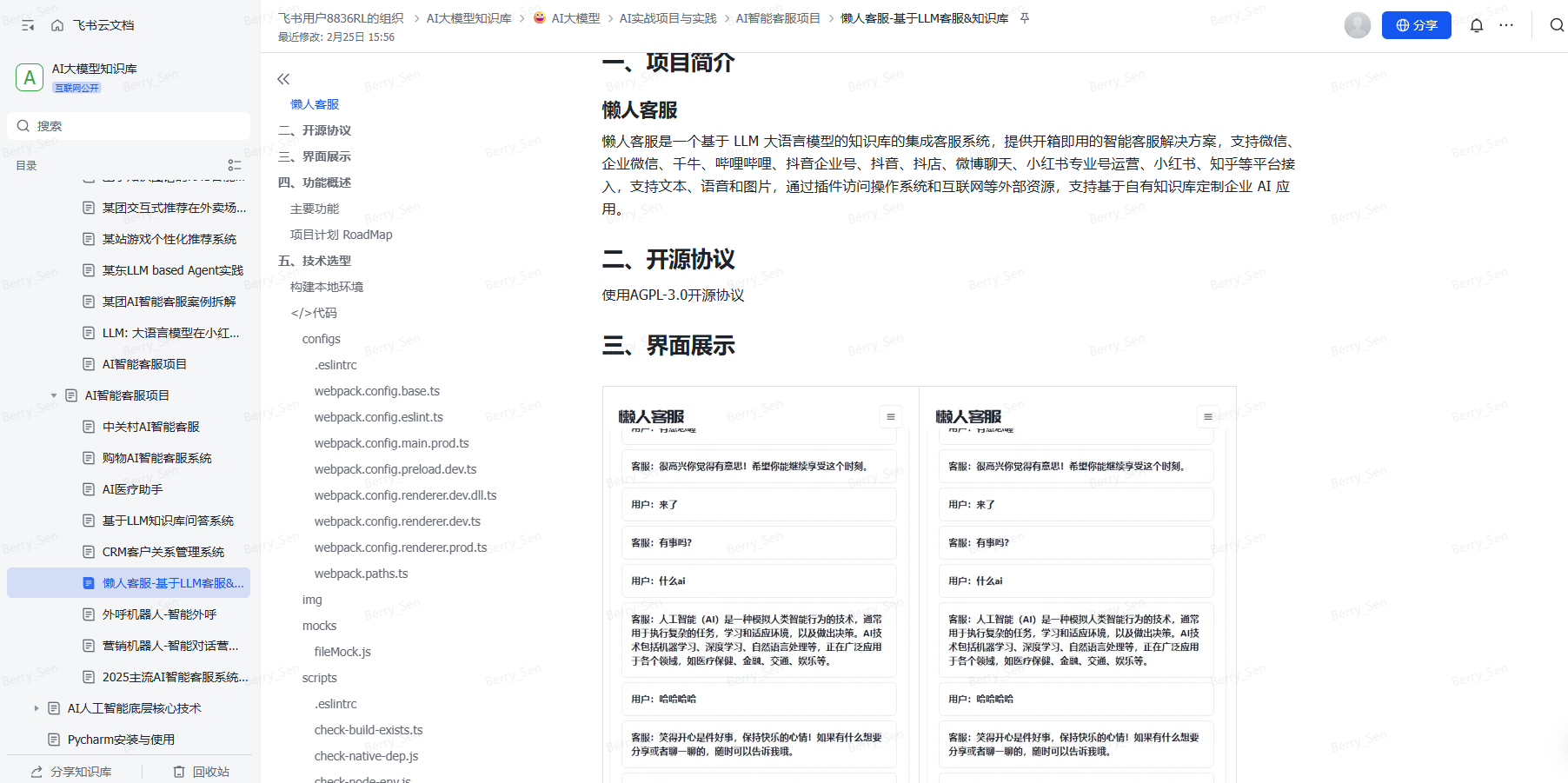
Task: Open the right 懒人客服 chat screenshot
Action: (x=1078, y=584)
